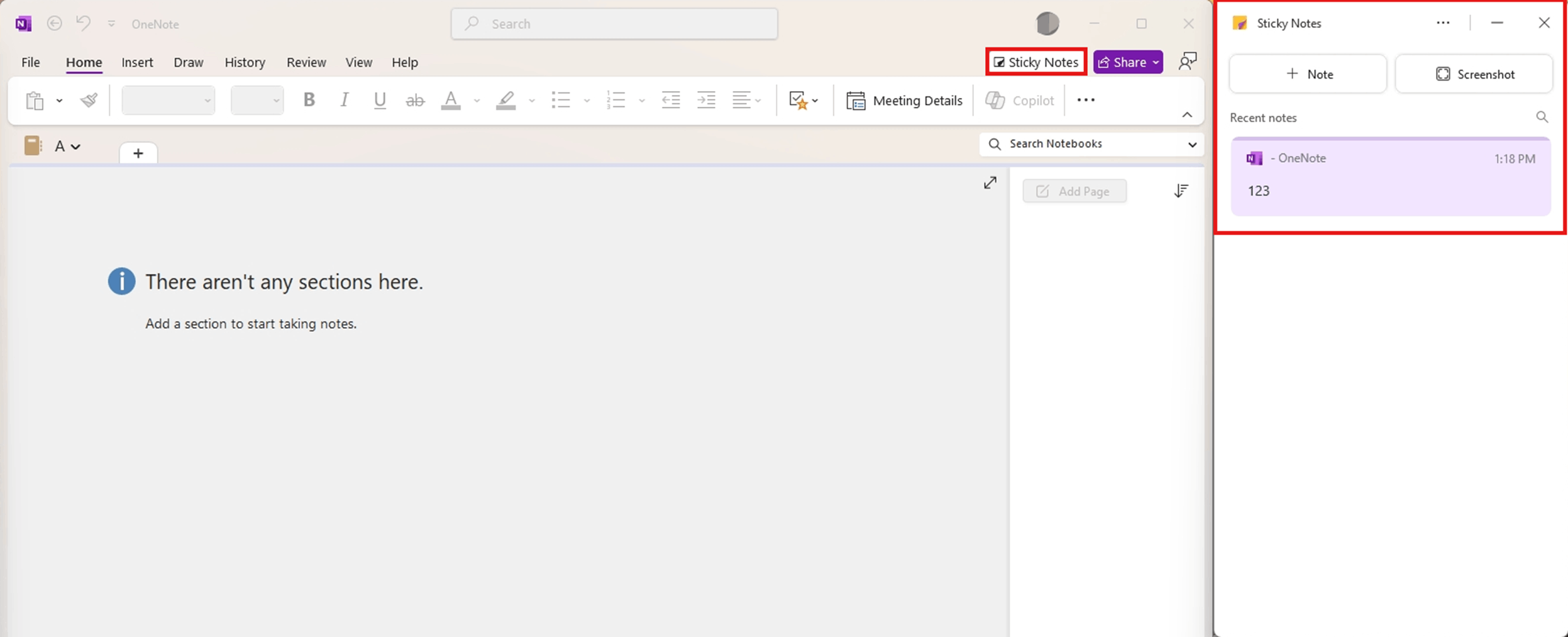Click the Search Notebooks field
1568x637 pixels.
coord(1091,144)
